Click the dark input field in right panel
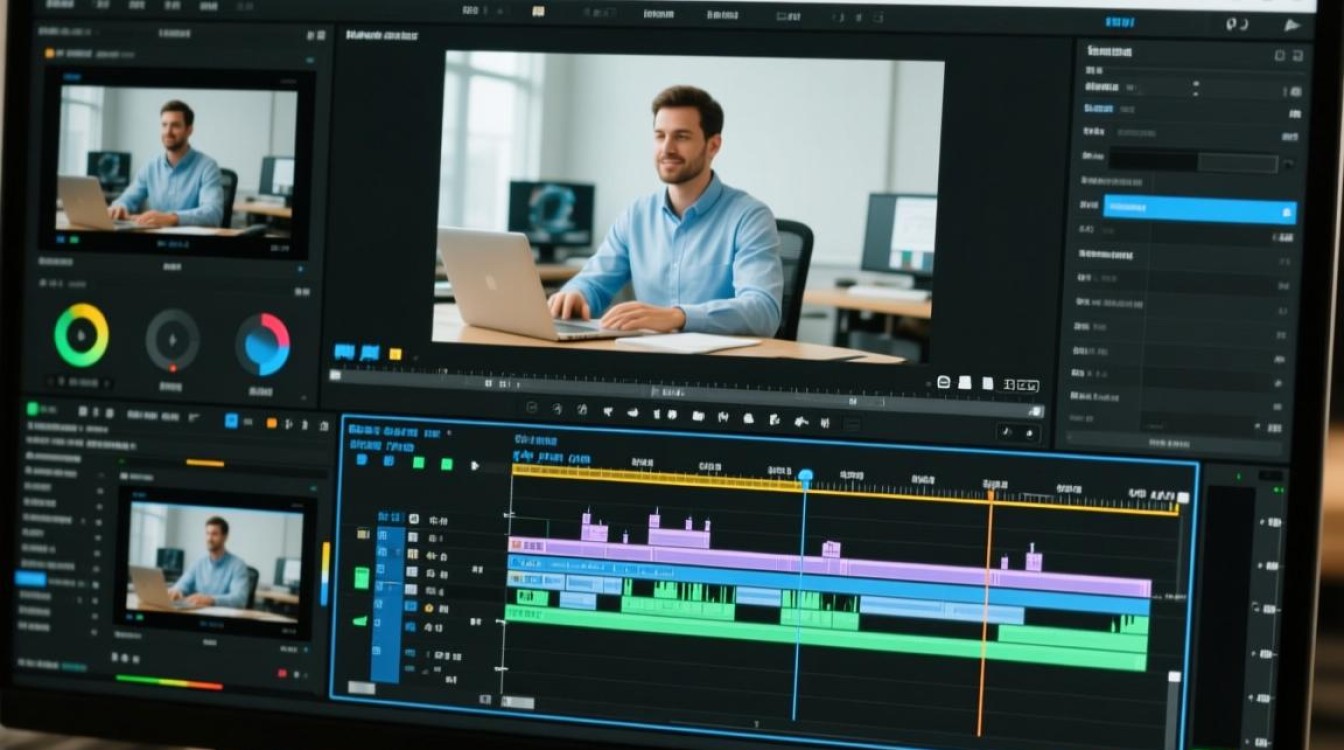Viewport: 1344px width, 750px height. coord(1194,160)
